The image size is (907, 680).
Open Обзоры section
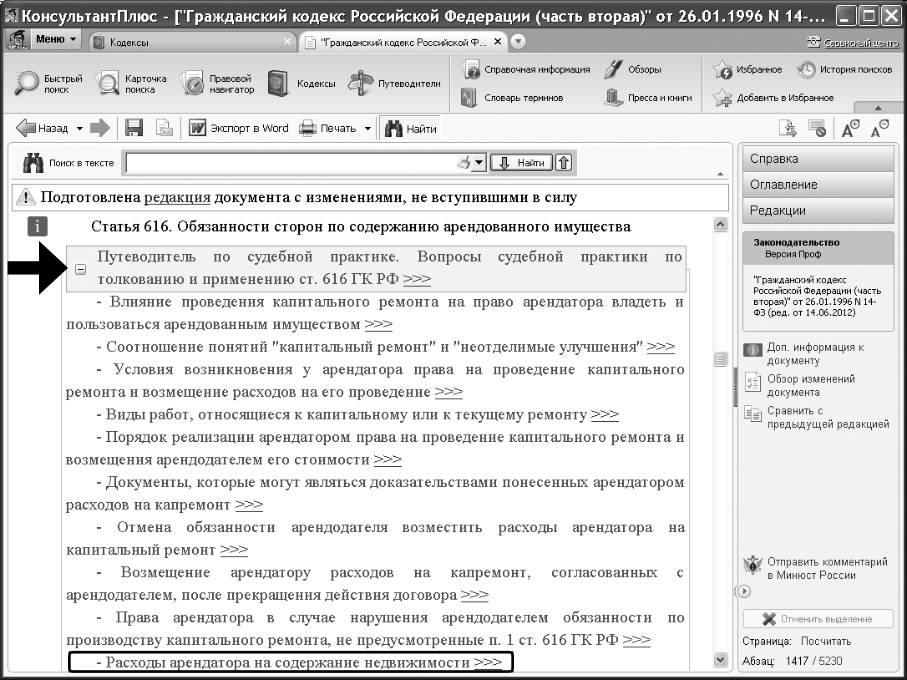632,69
